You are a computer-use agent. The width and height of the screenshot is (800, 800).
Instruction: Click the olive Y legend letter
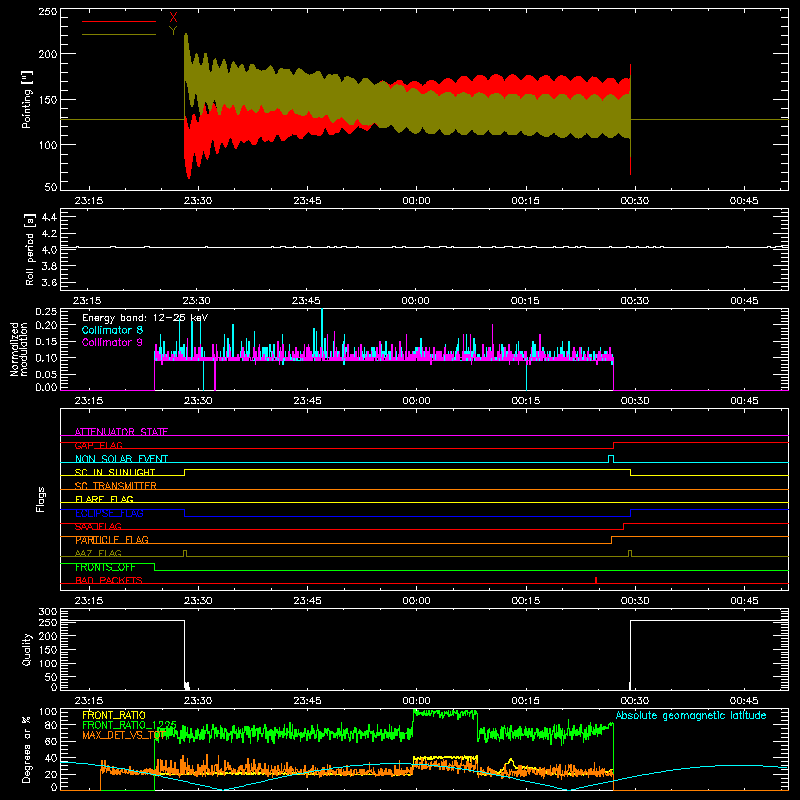[173, 31]
